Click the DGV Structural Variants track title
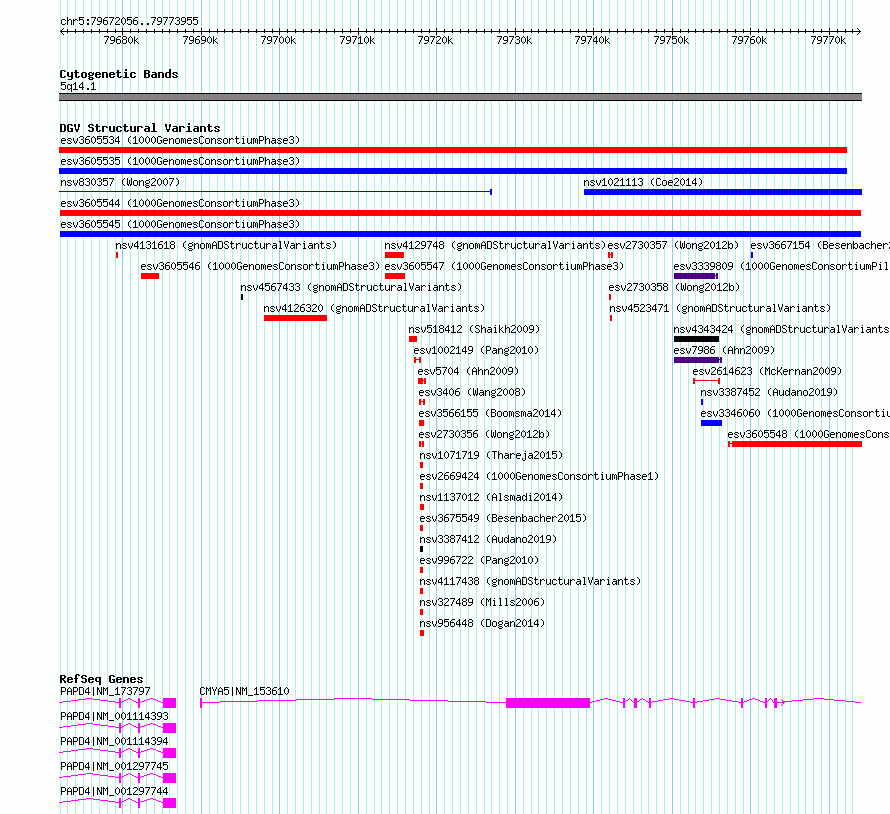 tap(140, 128)
